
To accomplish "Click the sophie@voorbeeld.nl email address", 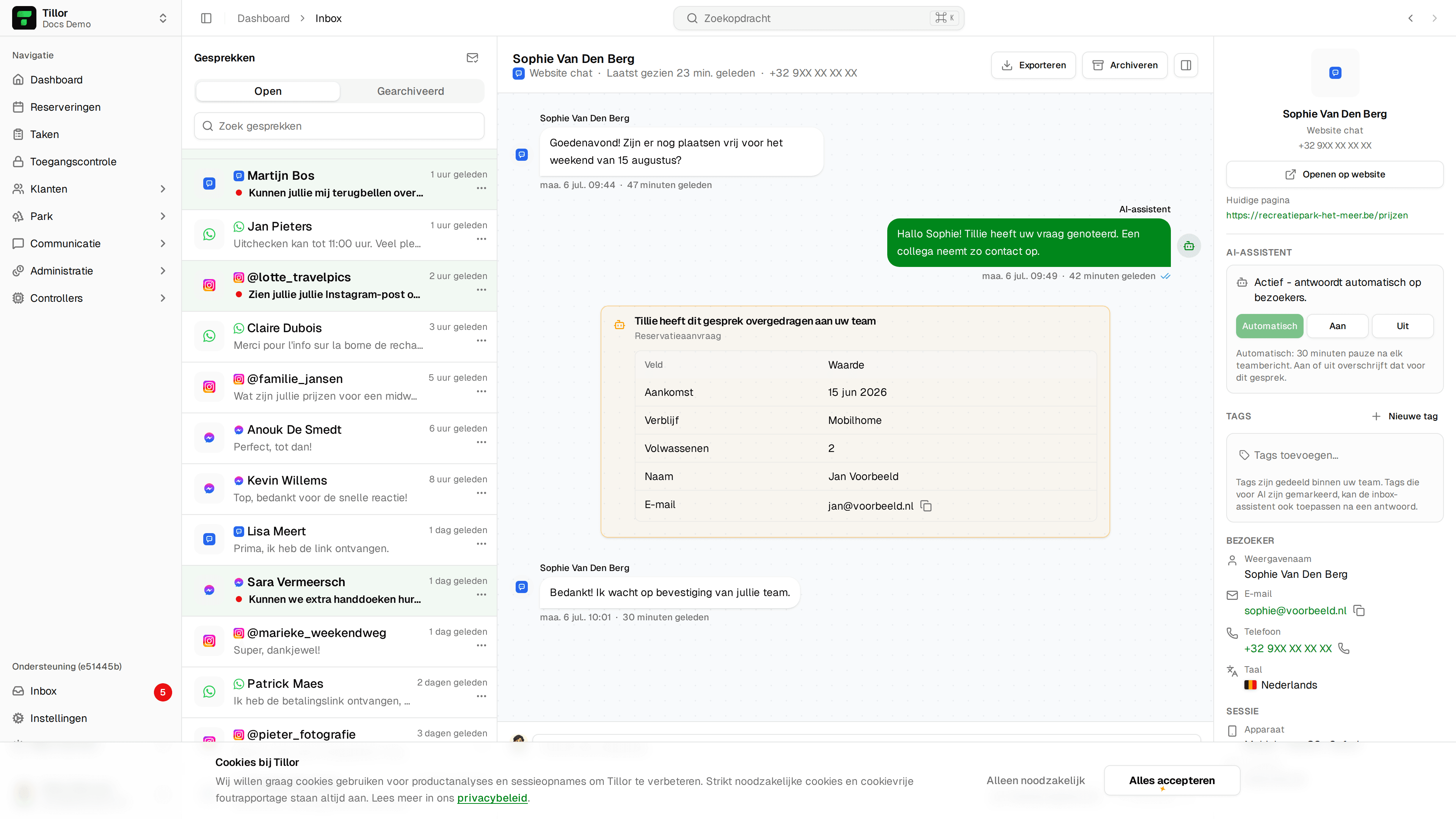I will [x=1296, y=610].
